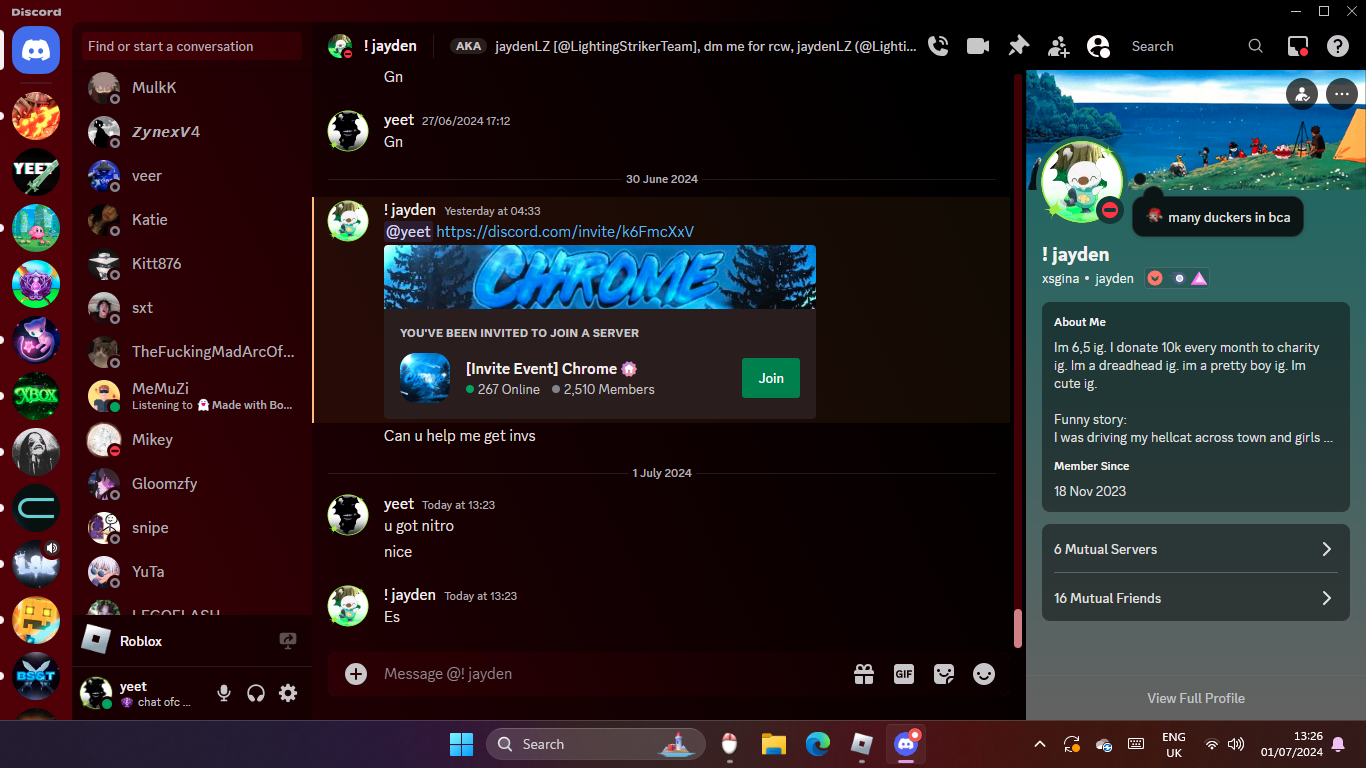Open Roblox from taskbar

[x=862, y=744]
